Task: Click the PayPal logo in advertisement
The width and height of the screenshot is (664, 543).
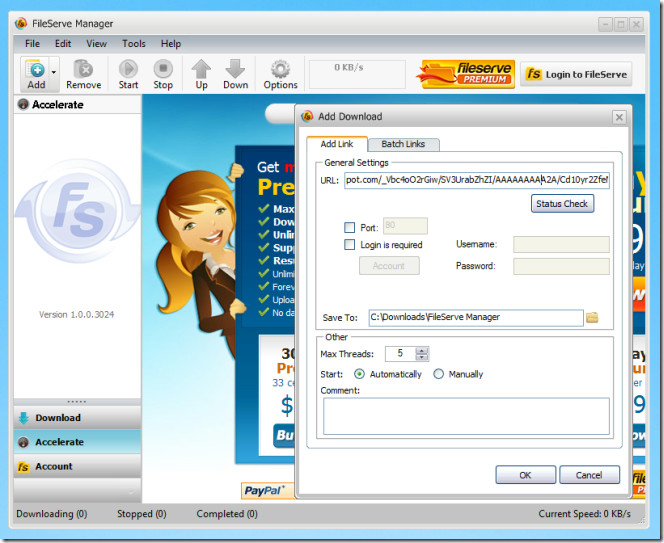Action: click(x=263, y=490)
